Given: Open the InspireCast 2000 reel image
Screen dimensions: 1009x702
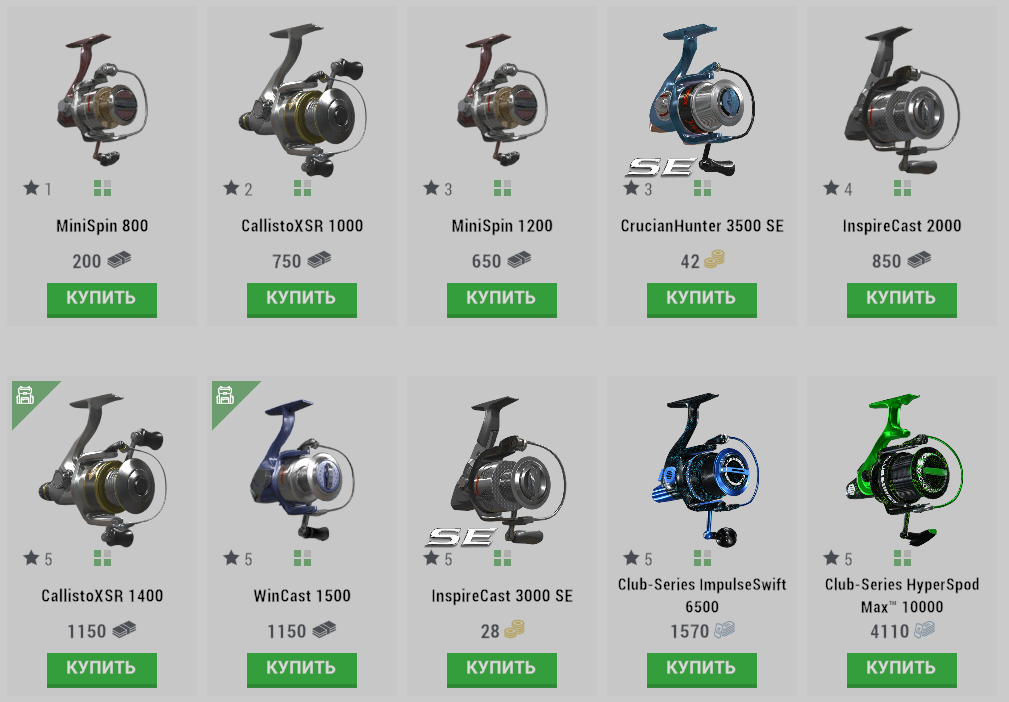Looking at the screenshot, I should point(902,100).
